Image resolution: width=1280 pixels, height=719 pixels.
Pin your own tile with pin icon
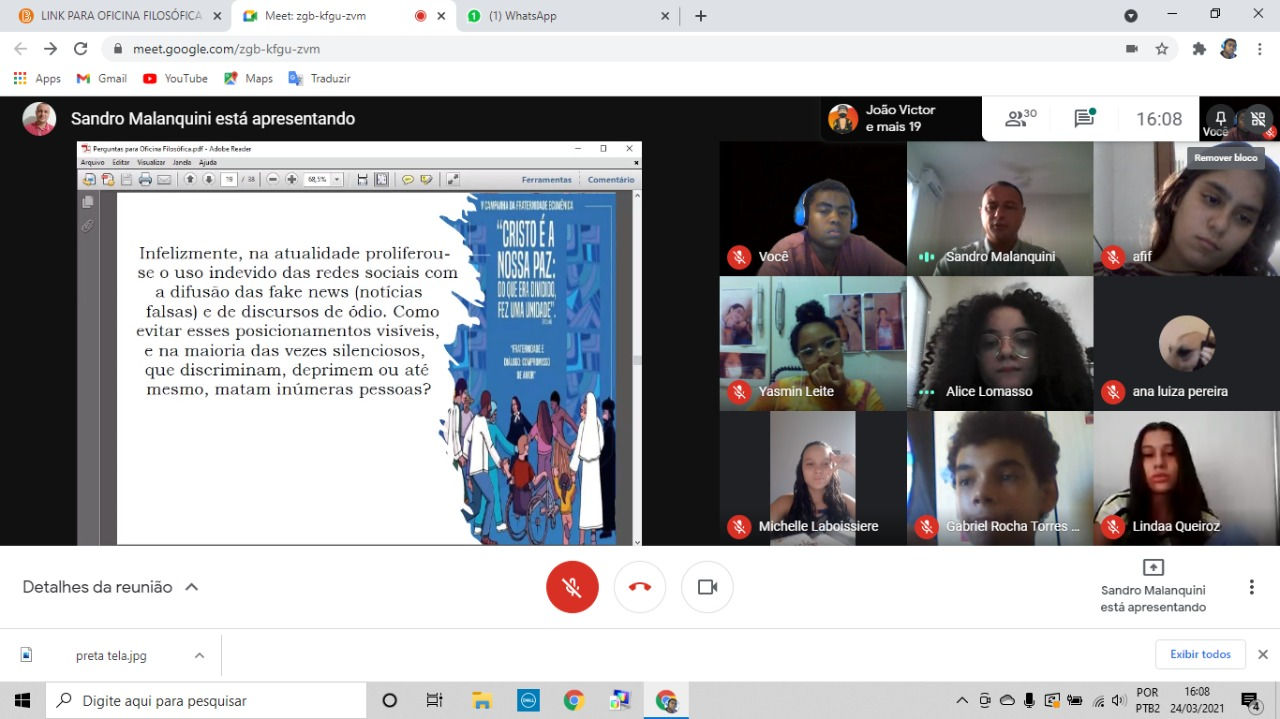[x=1220, y=119]
